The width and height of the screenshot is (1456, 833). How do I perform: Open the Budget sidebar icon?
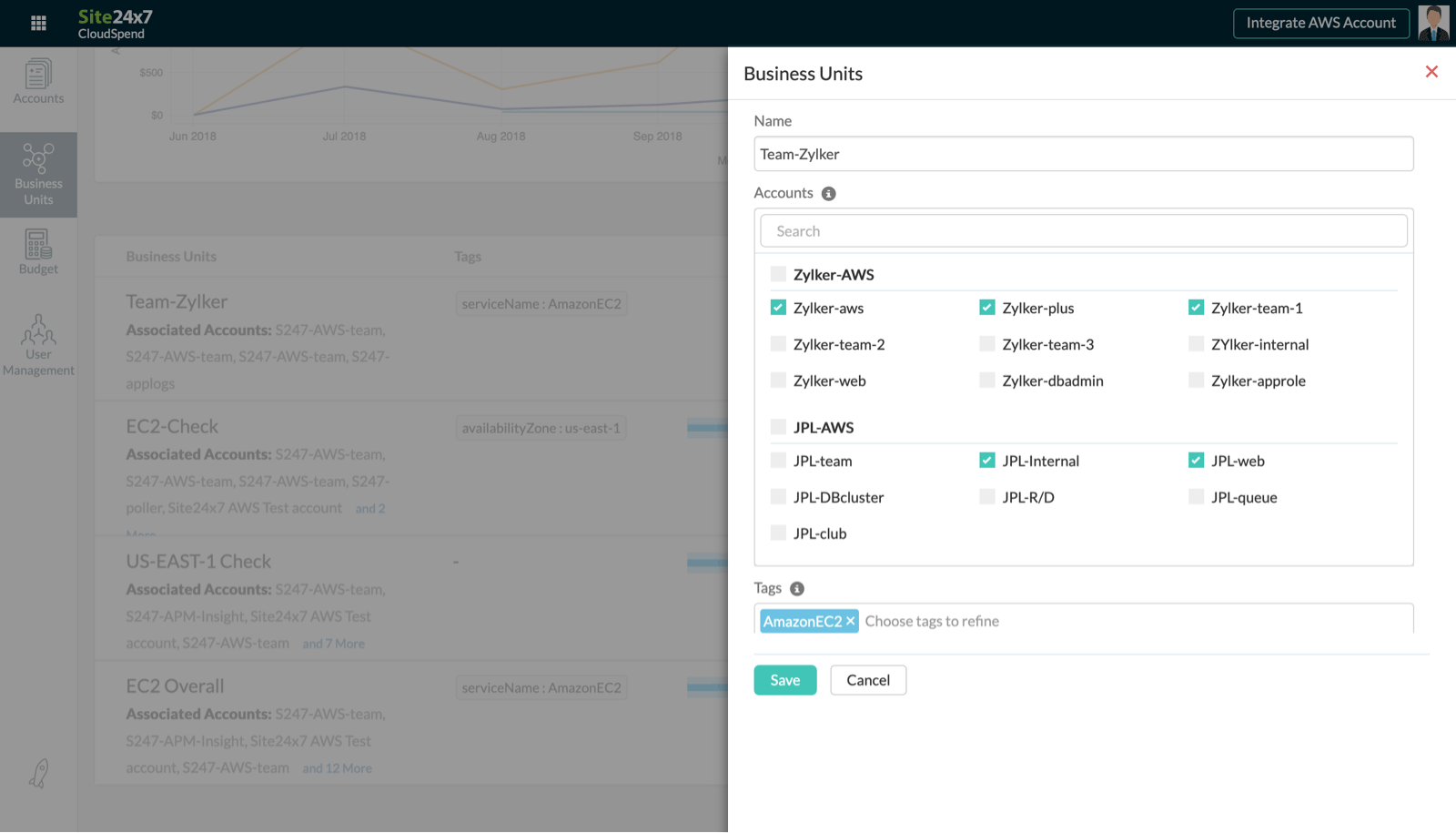pyautogui.click(x=38, y=252)
